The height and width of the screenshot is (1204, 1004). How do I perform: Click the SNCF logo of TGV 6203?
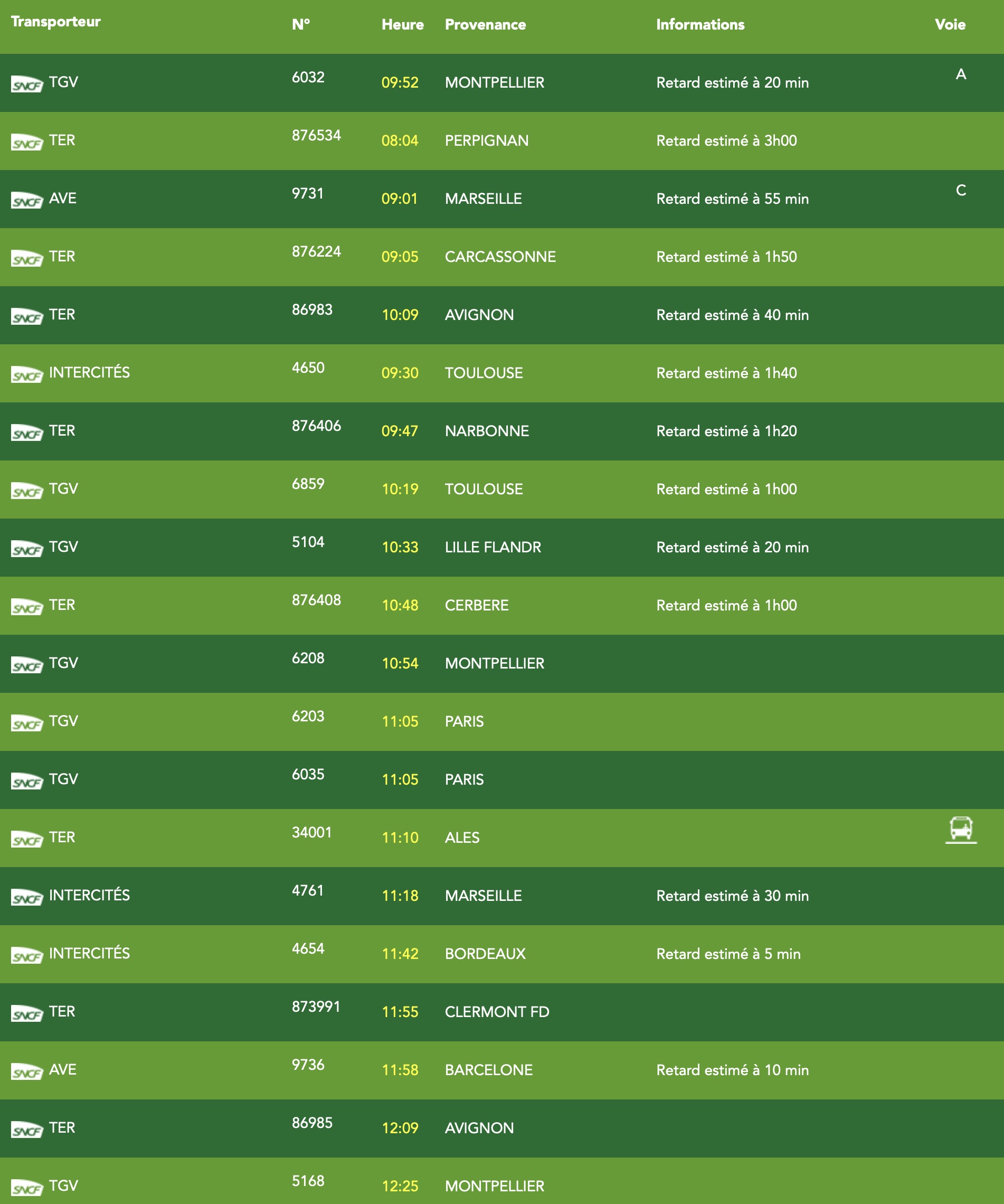[27, 723]
